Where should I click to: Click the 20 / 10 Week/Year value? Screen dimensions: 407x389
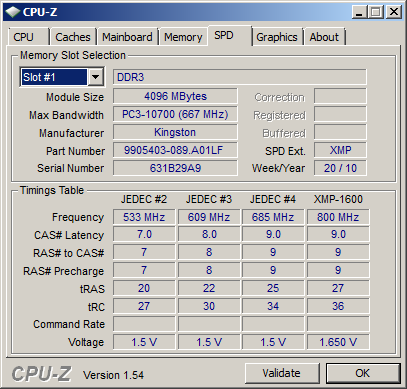pos(340,168)
